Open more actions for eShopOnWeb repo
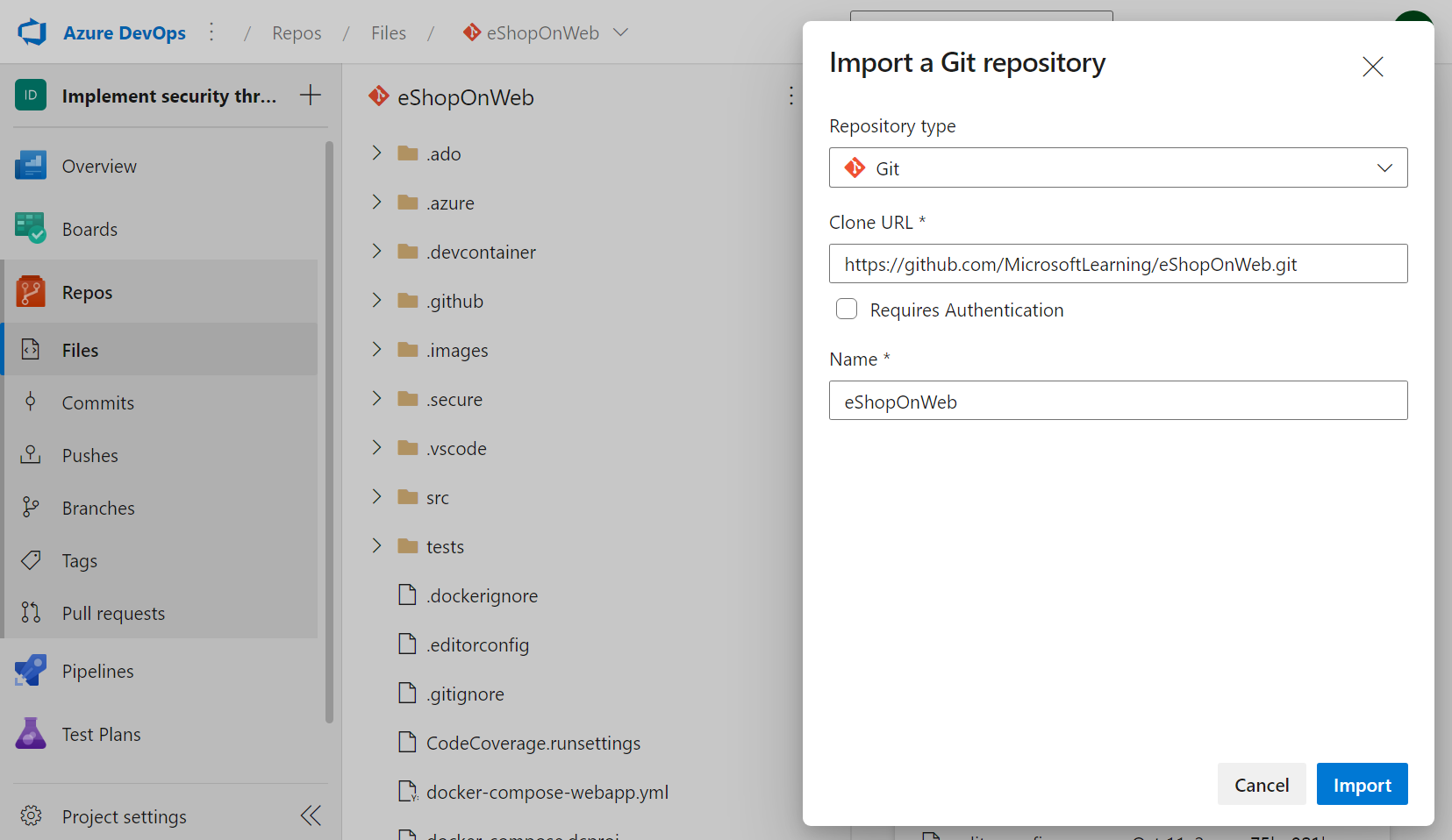 click(x=791, y=96)
